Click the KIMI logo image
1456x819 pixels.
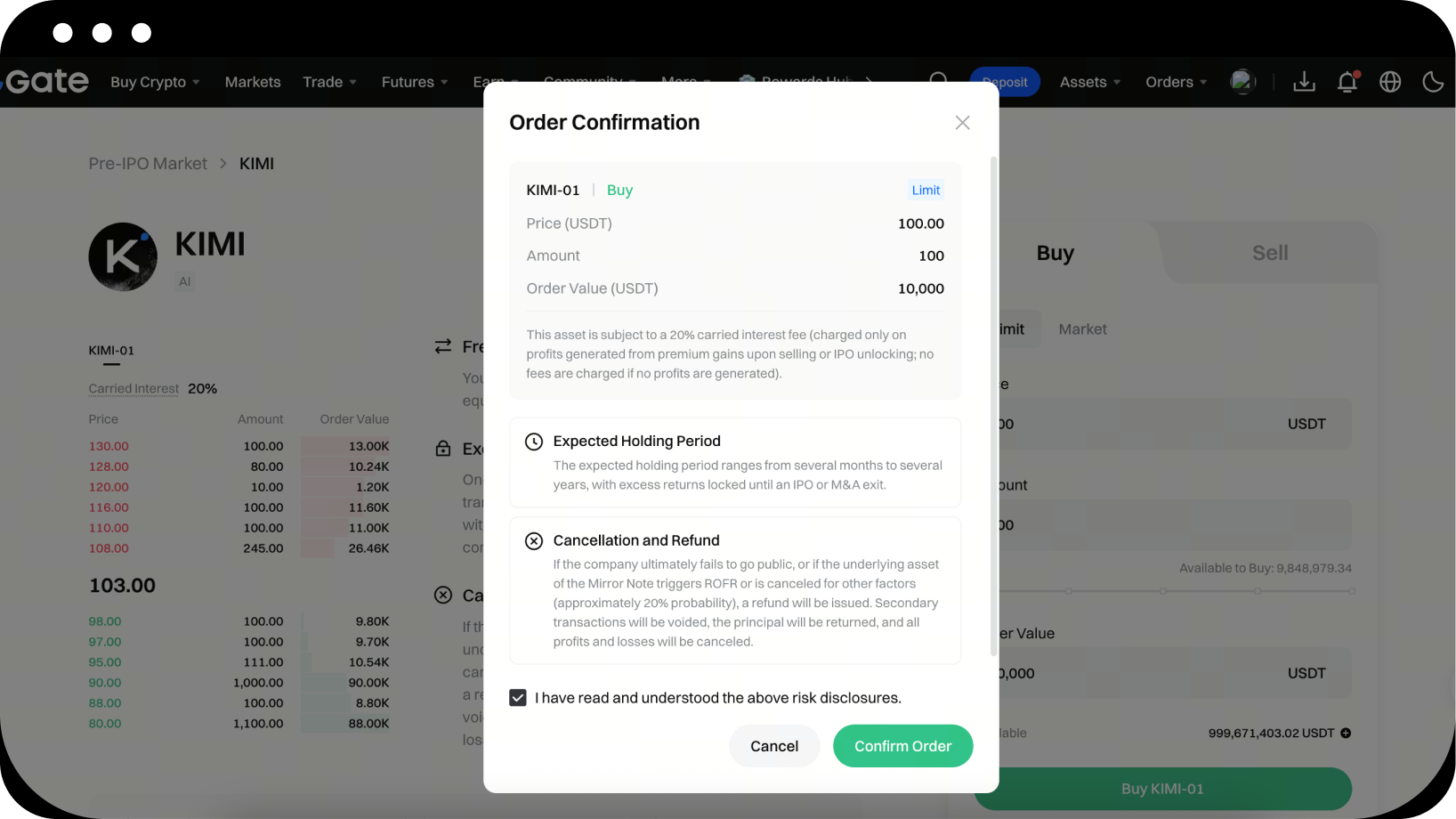point(123,256)
